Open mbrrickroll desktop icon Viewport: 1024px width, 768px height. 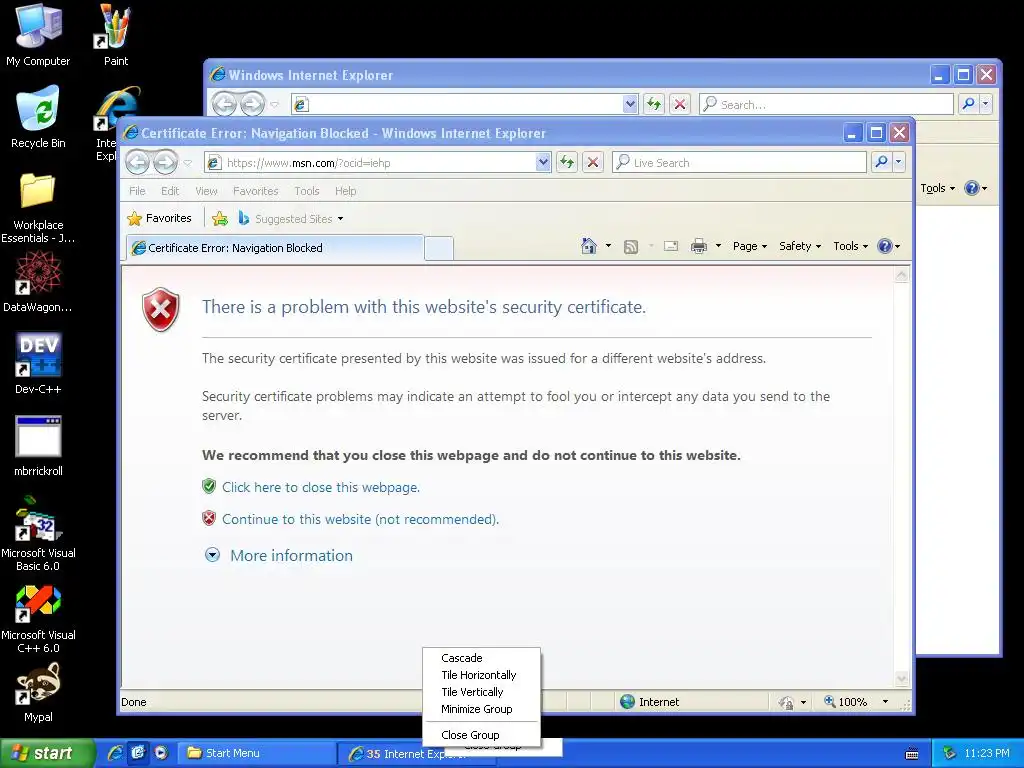(x=38, y=445)
